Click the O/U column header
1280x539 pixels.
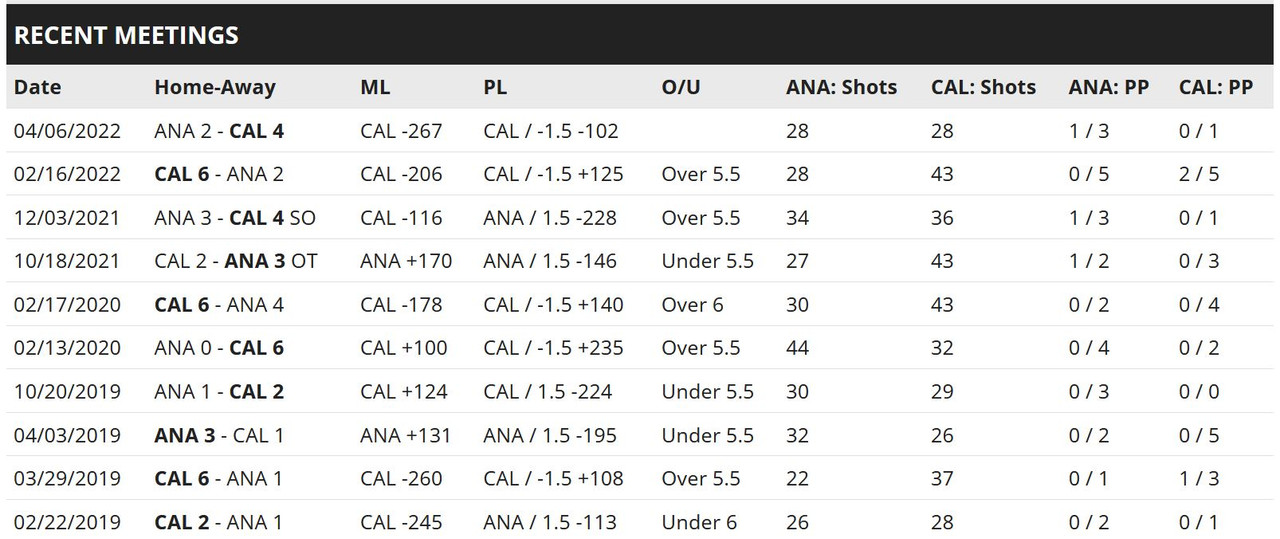[681, 87]
